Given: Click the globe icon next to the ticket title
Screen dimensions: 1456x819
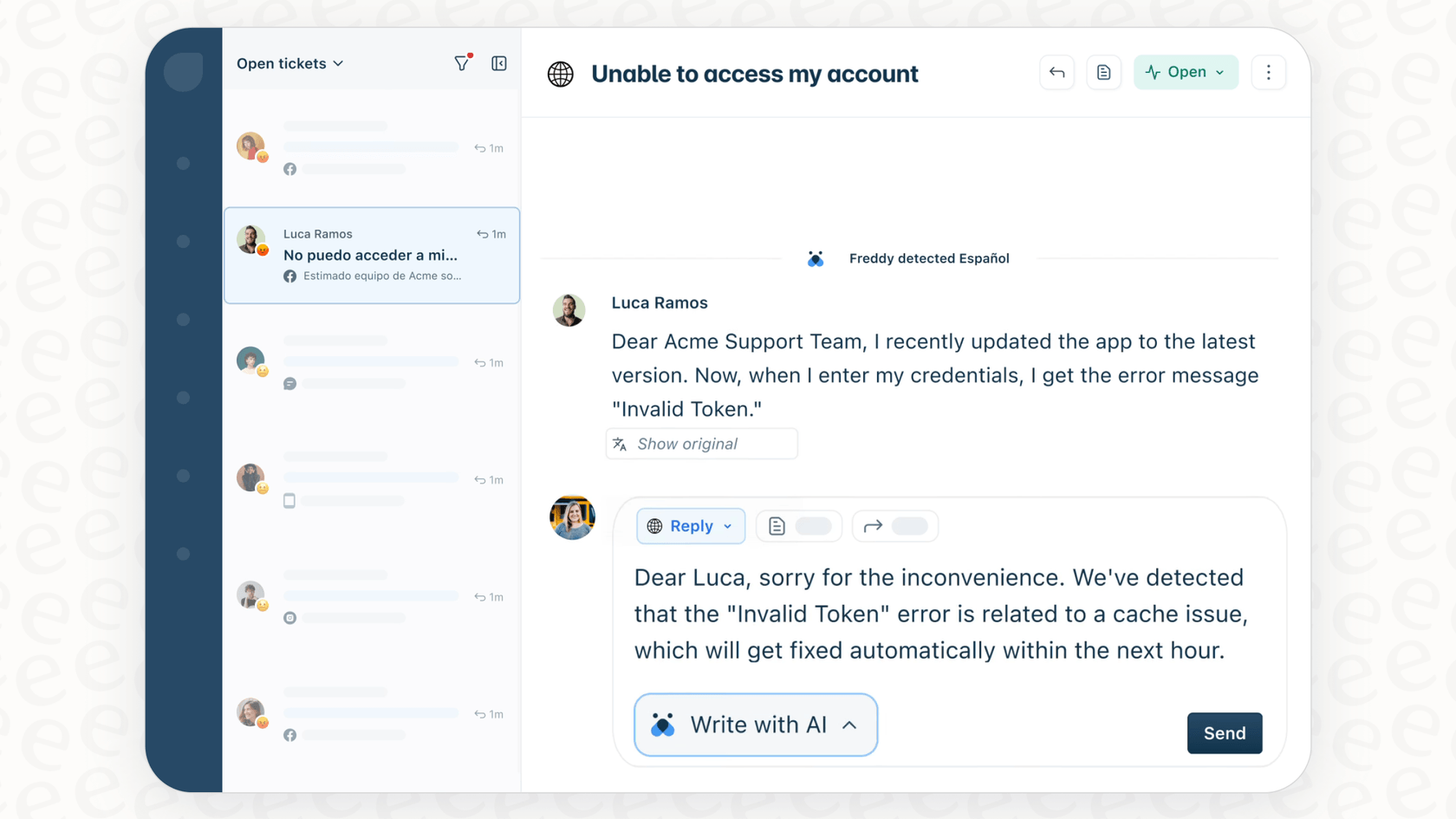Looking at the screenshot, I should tap(560, 74).
